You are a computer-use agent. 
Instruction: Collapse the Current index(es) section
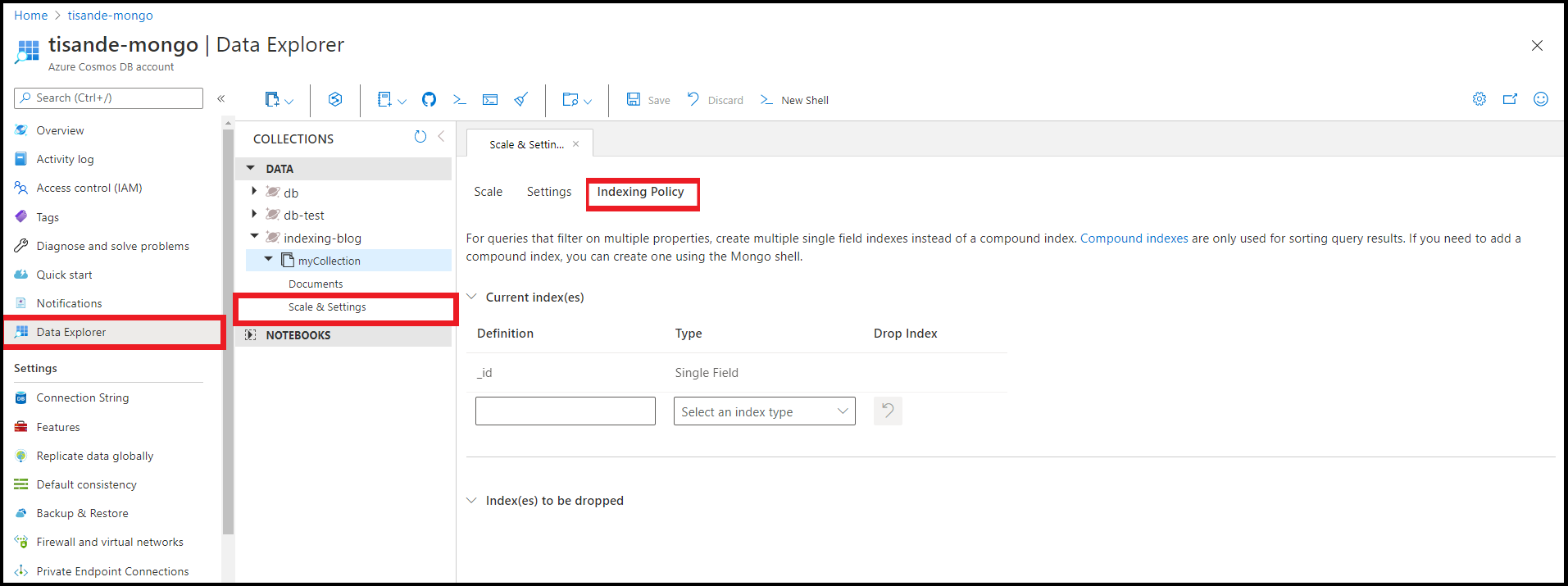coord(471,297)
